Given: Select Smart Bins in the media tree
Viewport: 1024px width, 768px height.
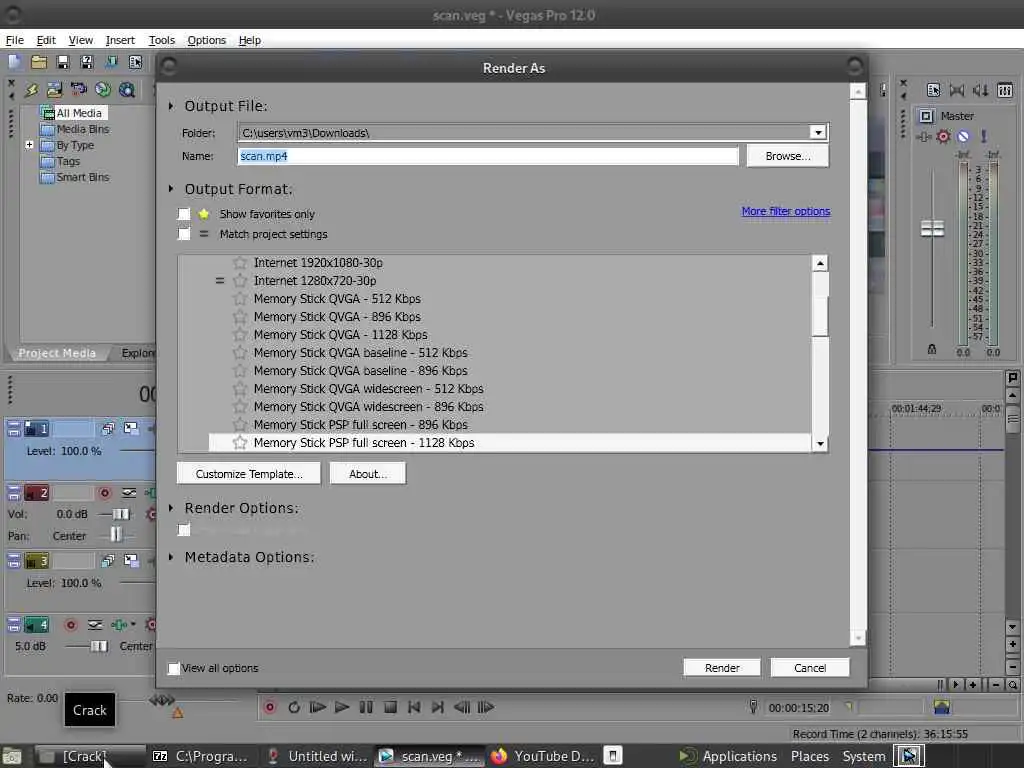Looking at the screenshot, I should (x=82, y=177).
